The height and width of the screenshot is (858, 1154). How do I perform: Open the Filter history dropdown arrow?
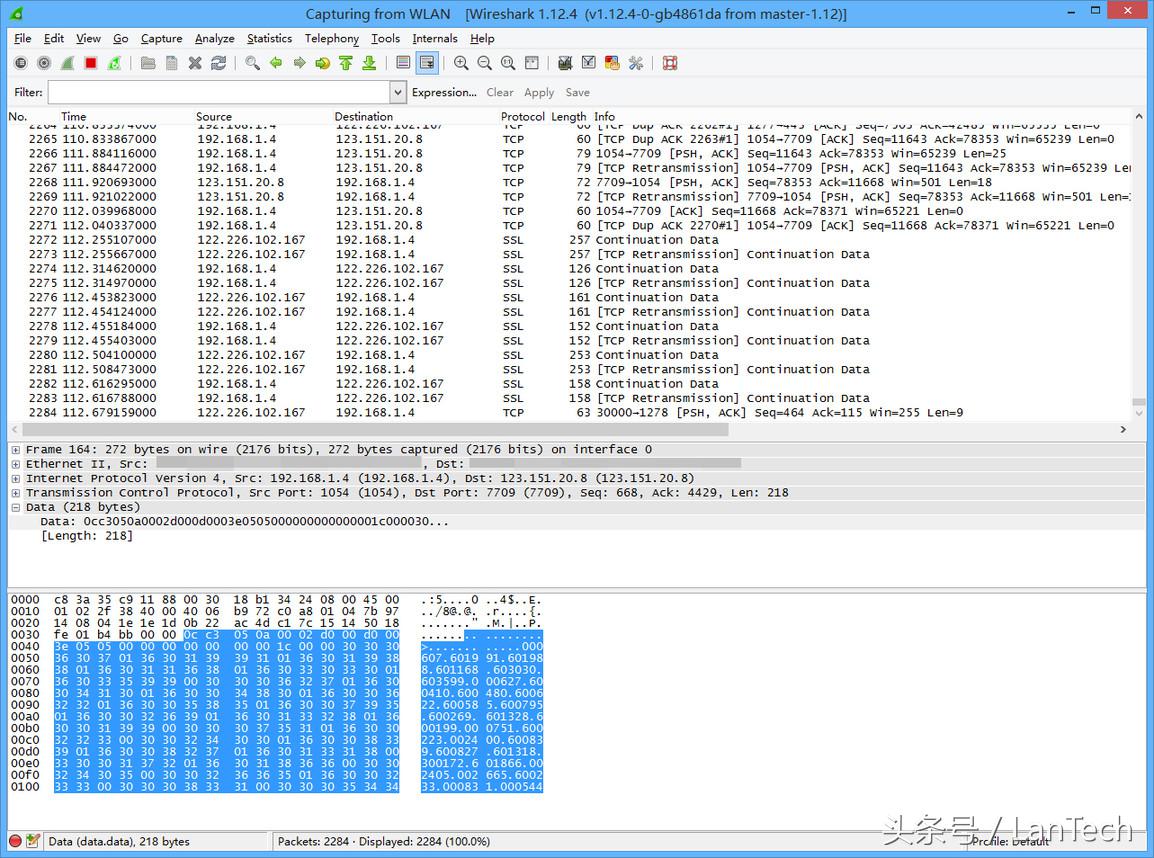[x=397, y=92]
